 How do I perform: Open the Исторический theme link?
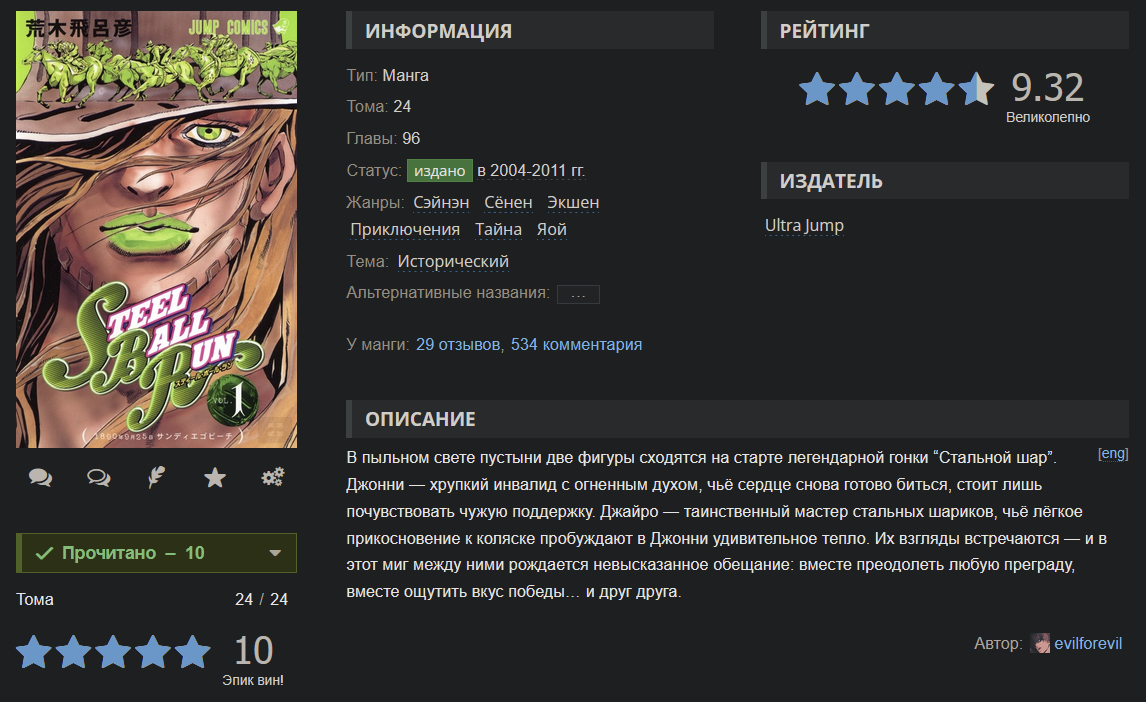(x=453, y=262)
